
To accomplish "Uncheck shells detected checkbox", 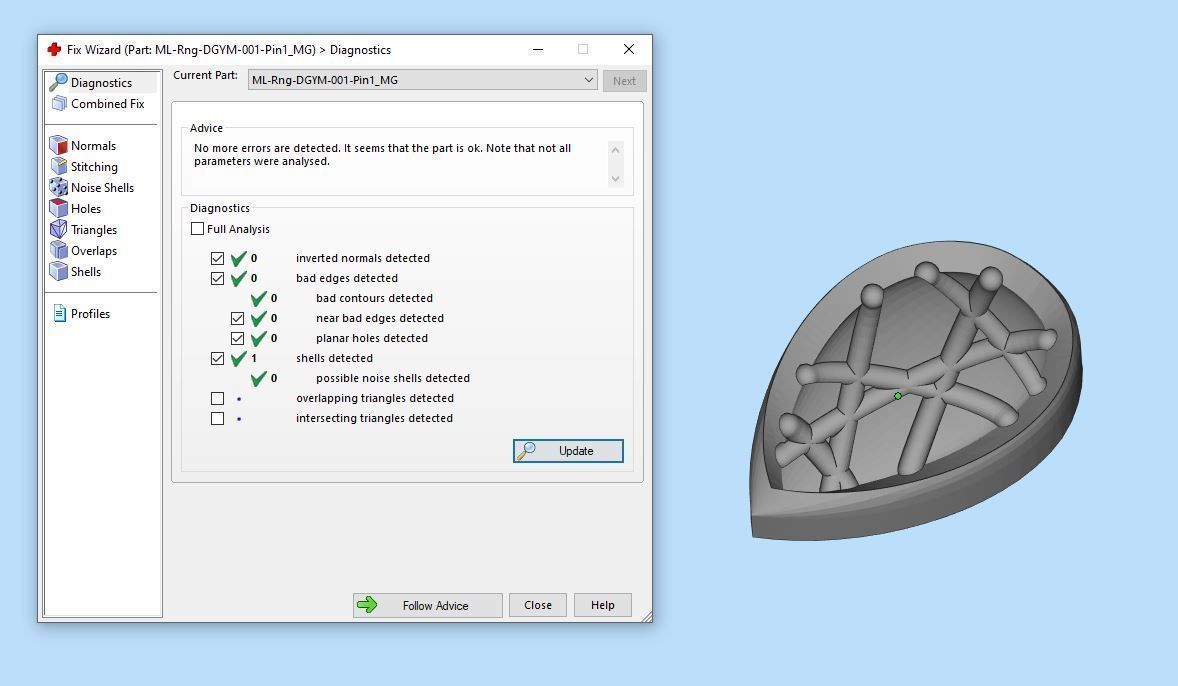I will (218, 358).
